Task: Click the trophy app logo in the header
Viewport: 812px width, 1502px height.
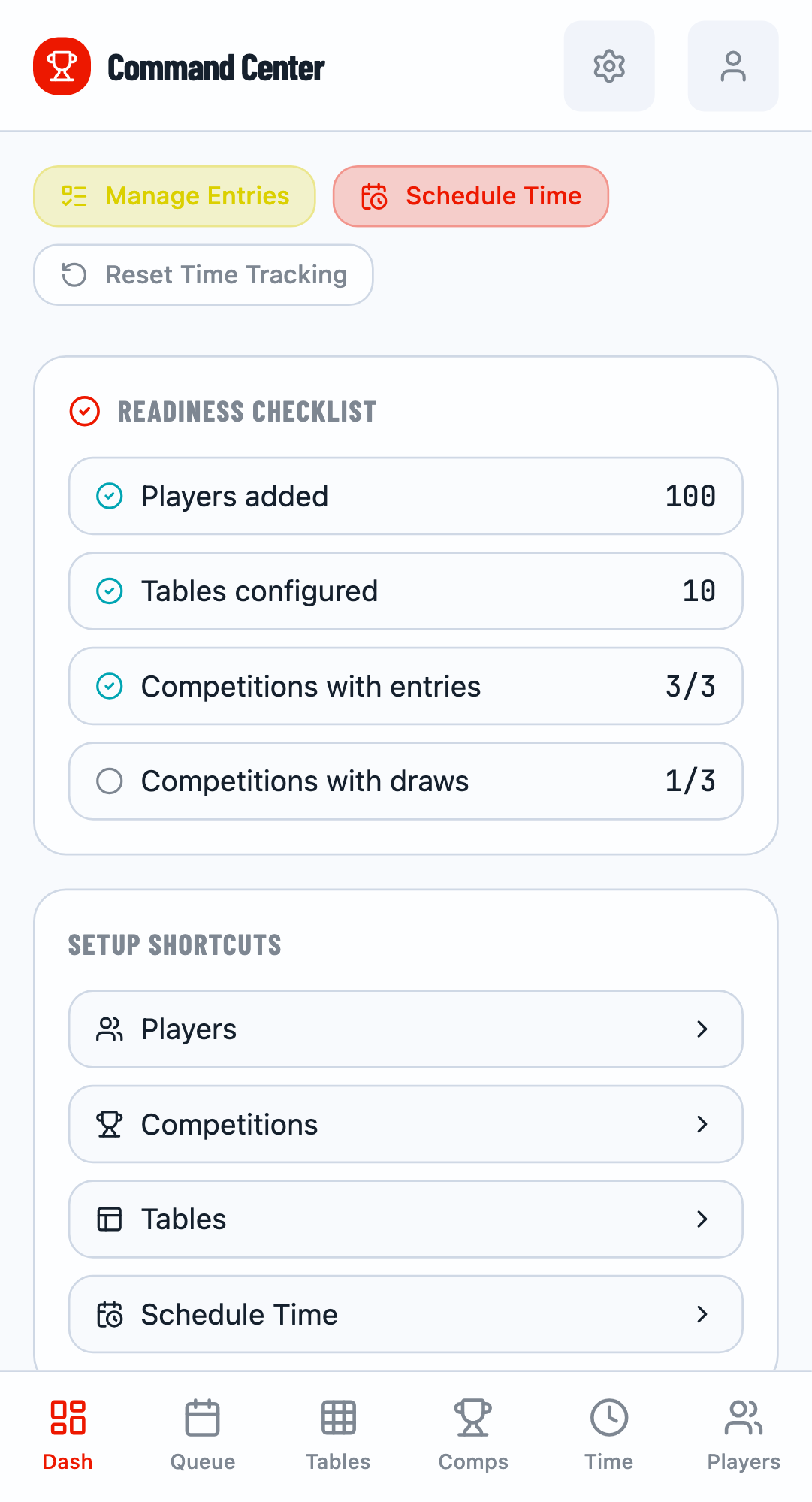Action: point(62,65)
